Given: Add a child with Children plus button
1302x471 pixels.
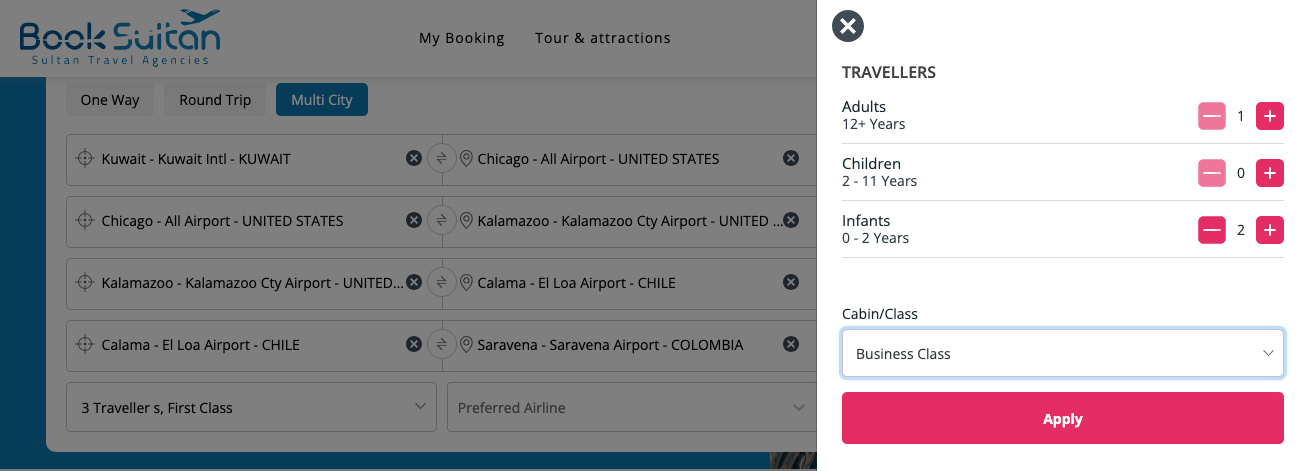Looking at the screenshot, I should pyautogui.click(x=1269, y=173).
